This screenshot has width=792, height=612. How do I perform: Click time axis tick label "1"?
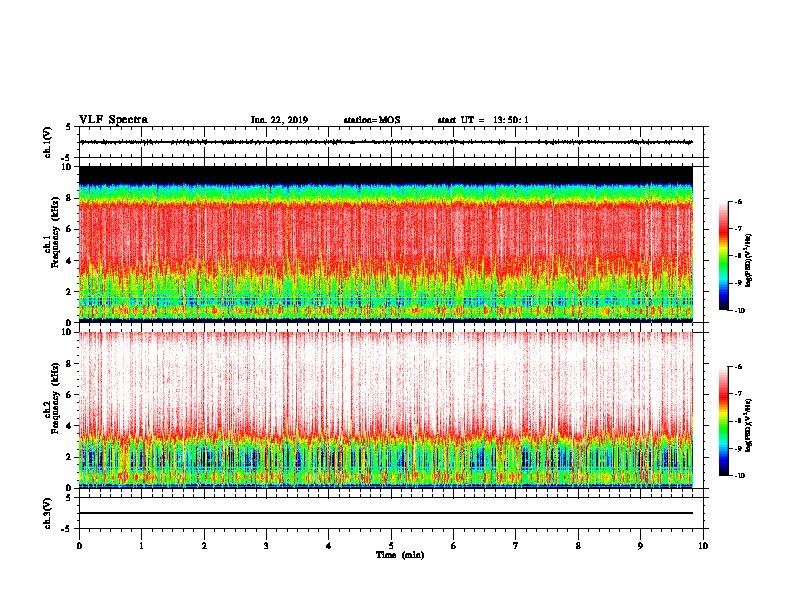[141, 546]
